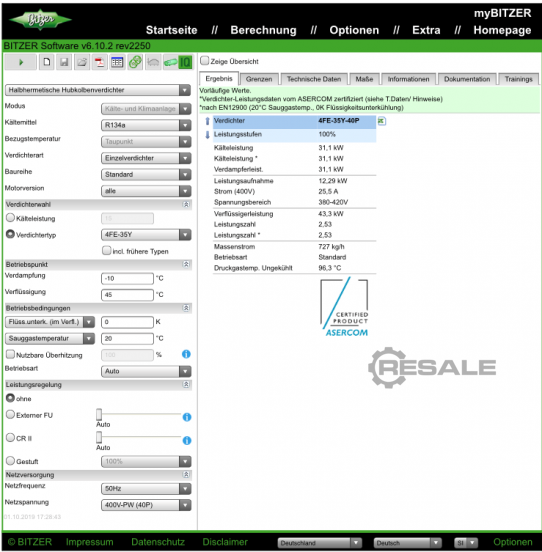Open the Impressum link
Image resolution: width=542 pixels, height=552 pixels.
tap(89, 542)
